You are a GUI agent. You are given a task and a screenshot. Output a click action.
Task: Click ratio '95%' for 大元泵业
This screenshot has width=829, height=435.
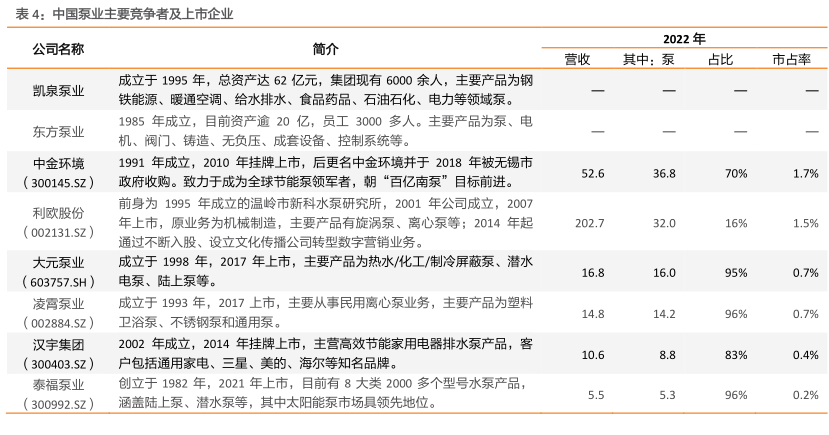coord(736,273)
